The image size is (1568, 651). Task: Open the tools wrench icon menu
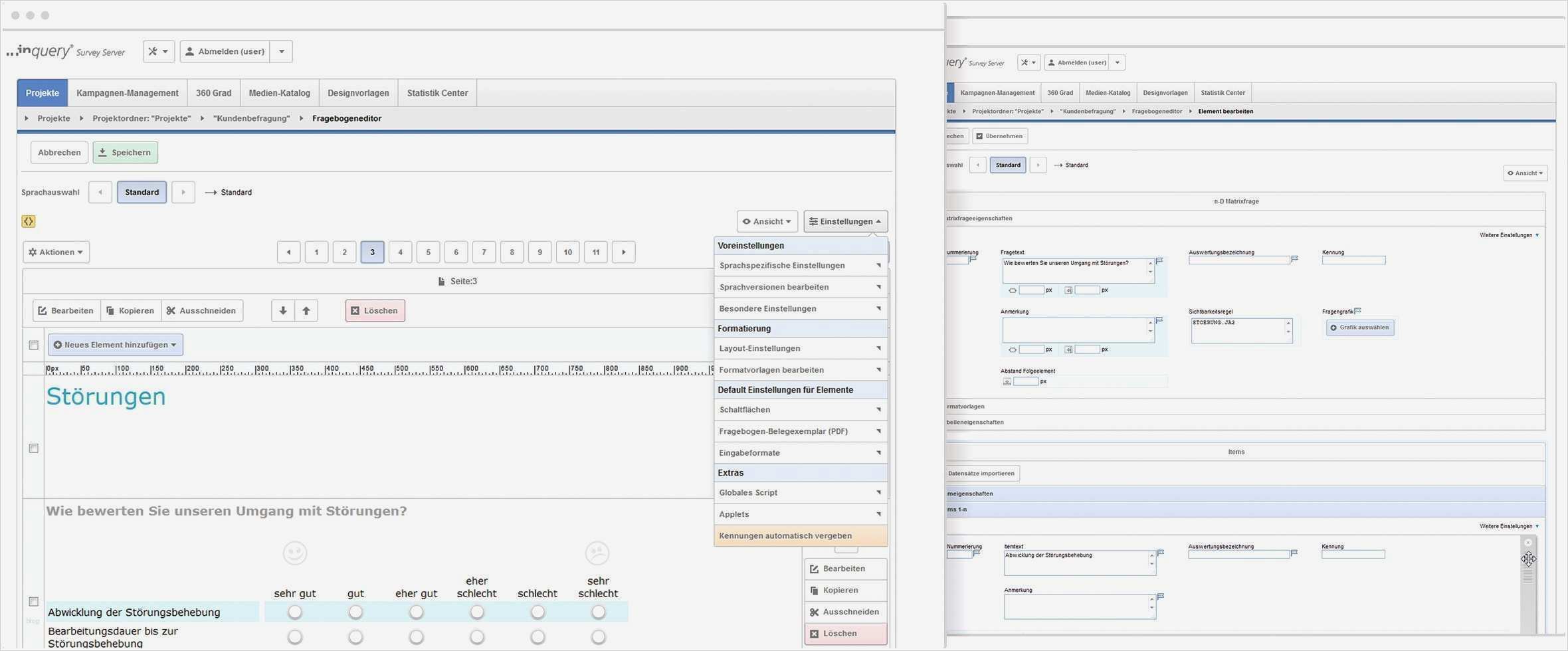[158, 51]
